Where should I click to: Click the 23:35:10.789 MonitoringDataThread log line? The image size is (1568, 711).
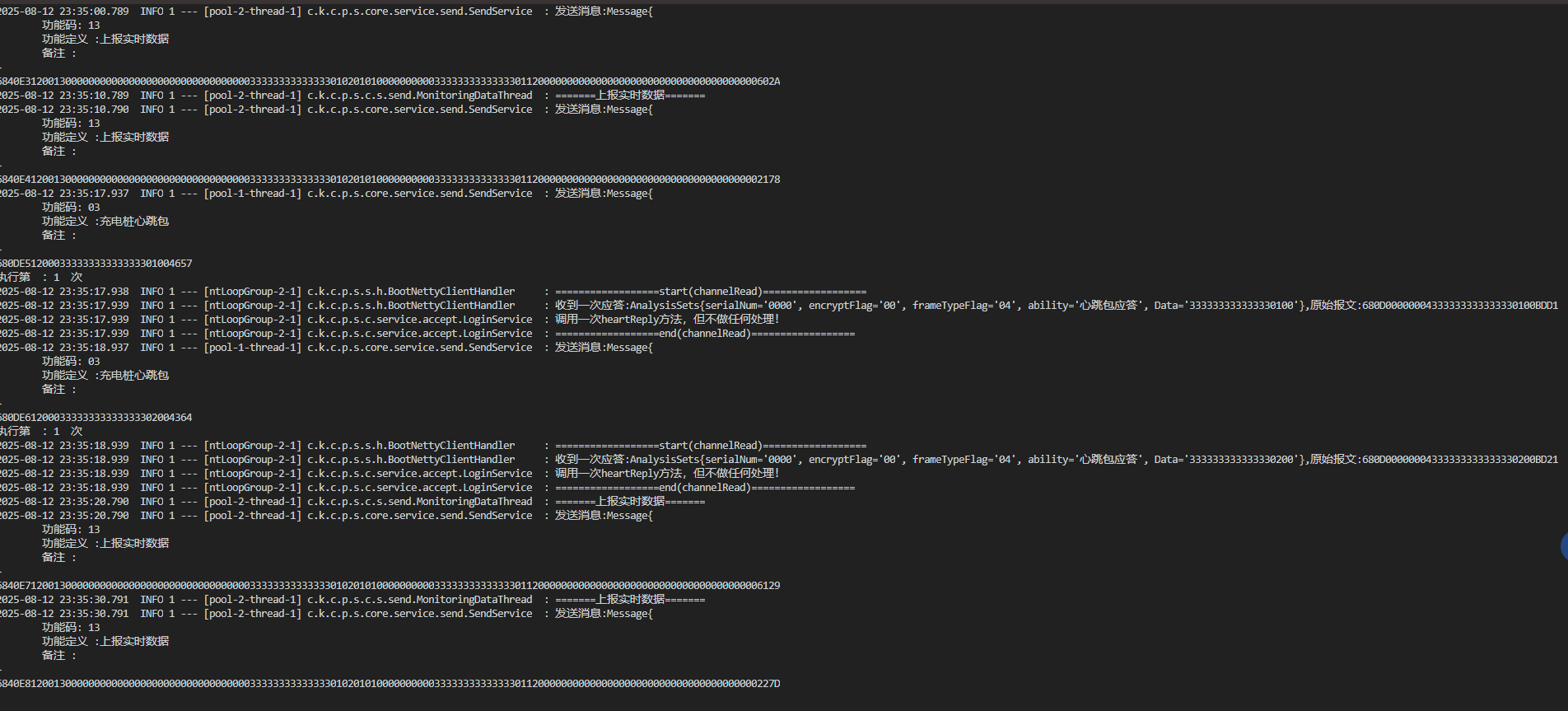354,96
